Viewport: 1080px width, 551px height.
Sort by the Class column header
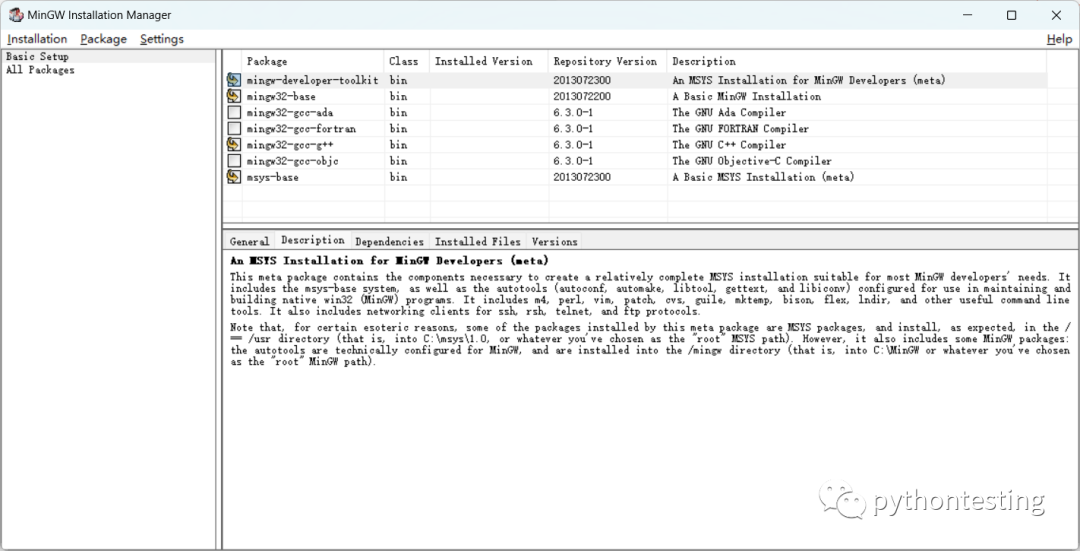tap(406, 61)
